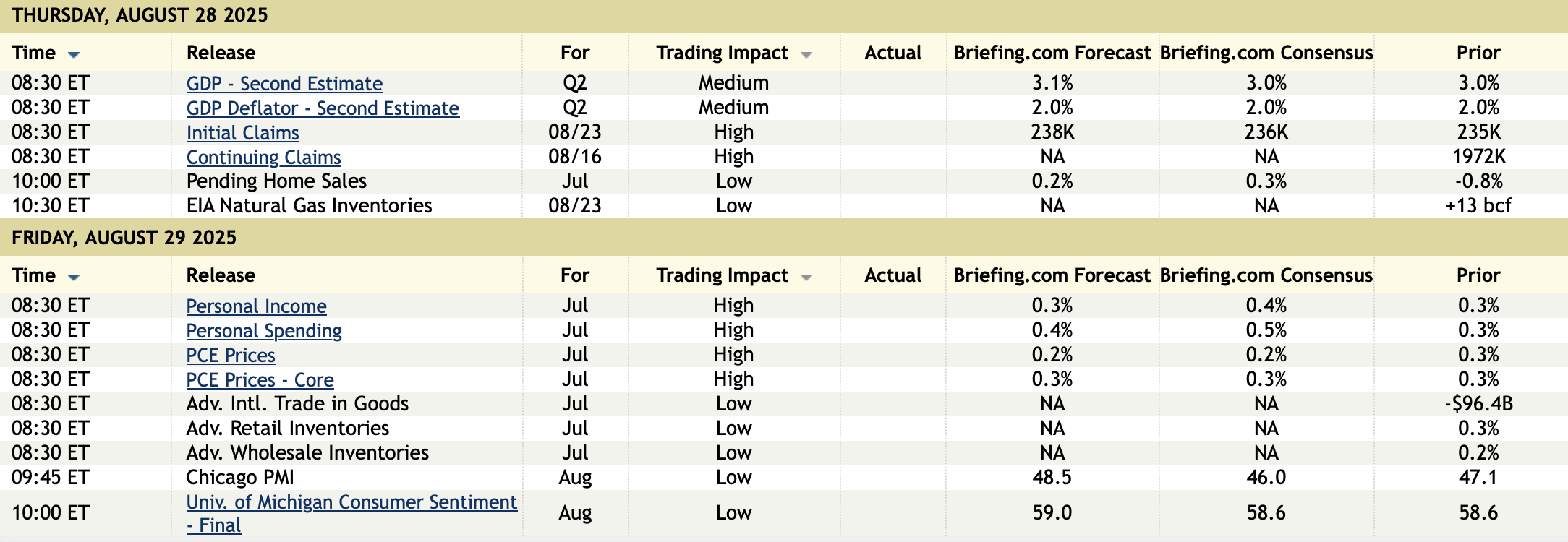
Task: Open Univ. of Michigan Consumer Sentiment link
Action: tap(351, 502)
